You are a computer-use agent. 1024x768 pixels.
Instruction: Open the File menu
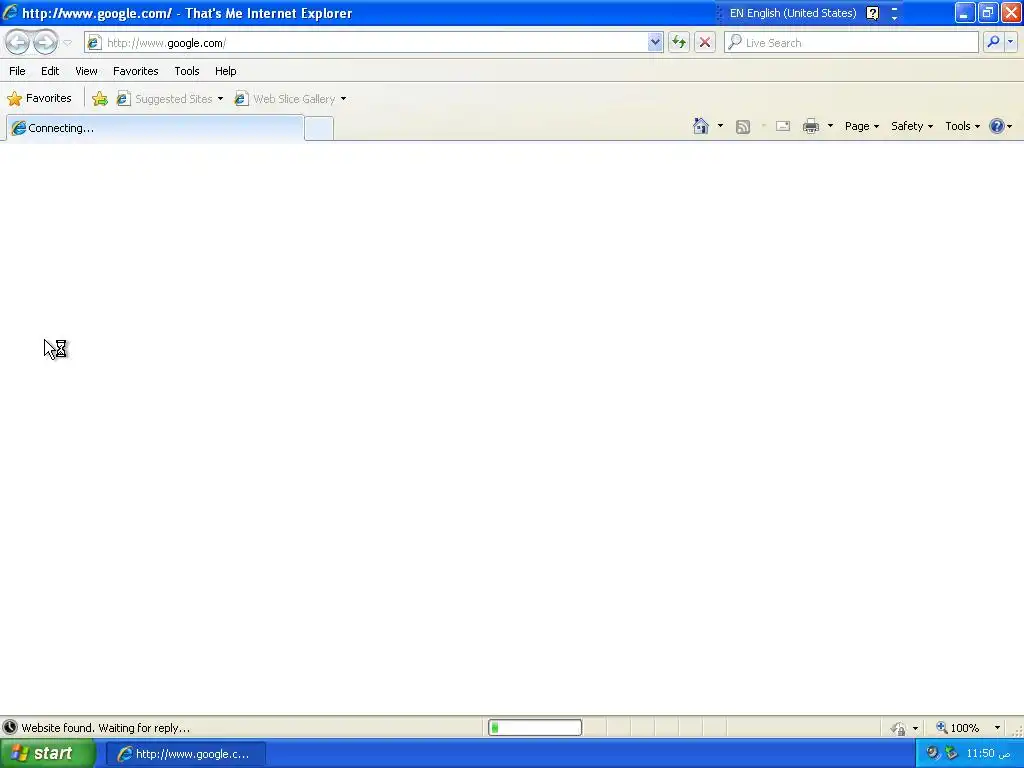(18, 71)
